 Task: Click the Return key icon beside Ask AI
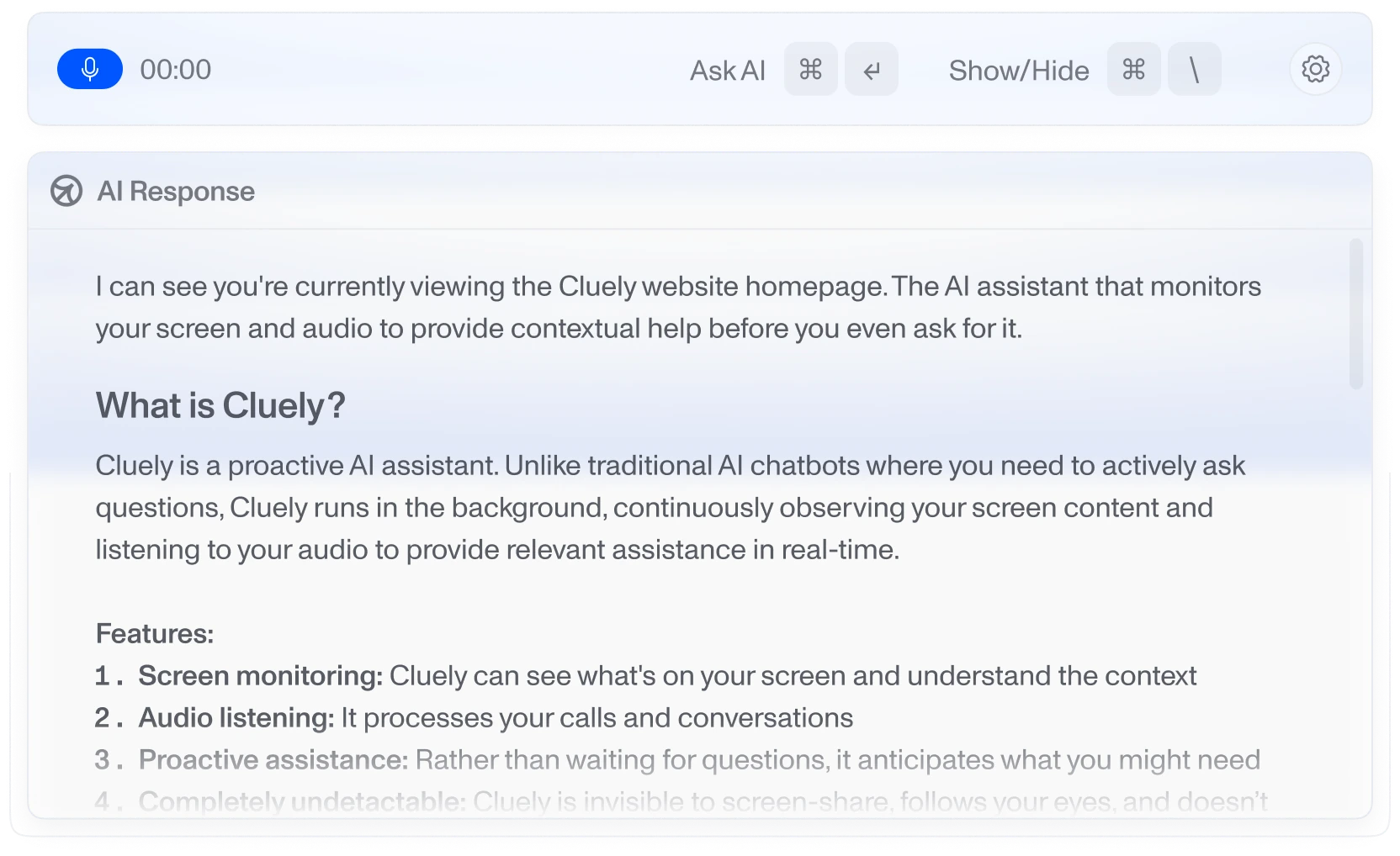872,69
